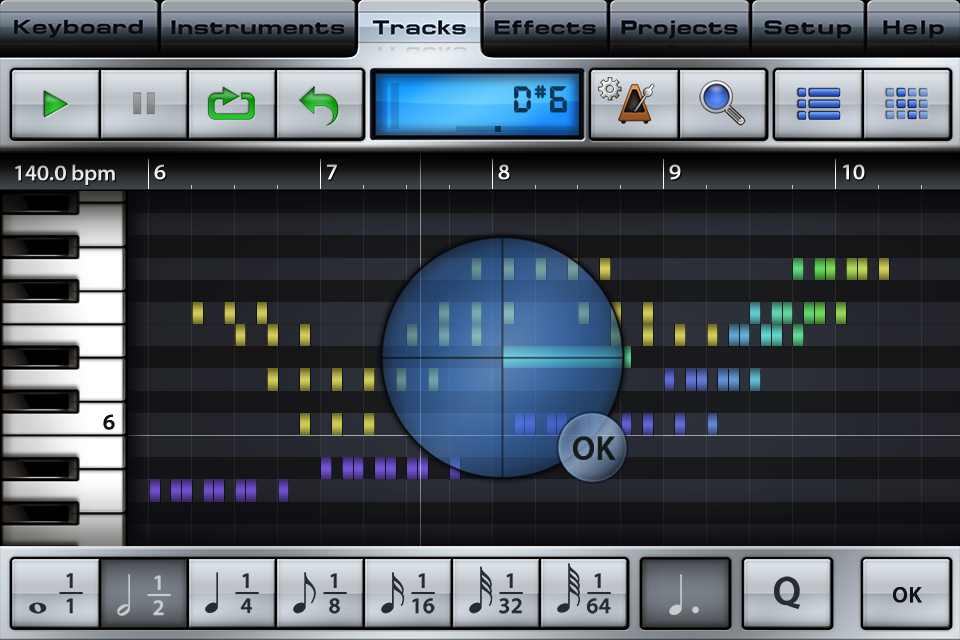
Task: Select whole note 1/1 length
Action: pyautogui.click(x=55, y=593)
